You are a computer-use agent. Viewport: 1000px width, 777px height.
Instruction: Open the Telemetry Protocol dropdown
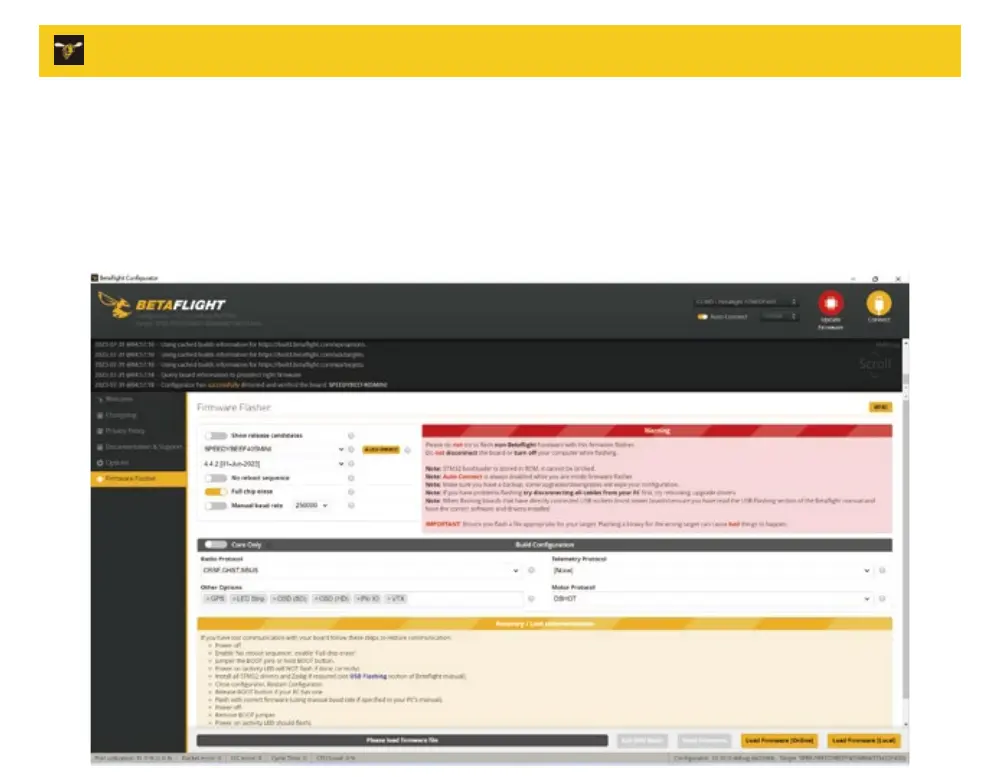tap(712, 570)
